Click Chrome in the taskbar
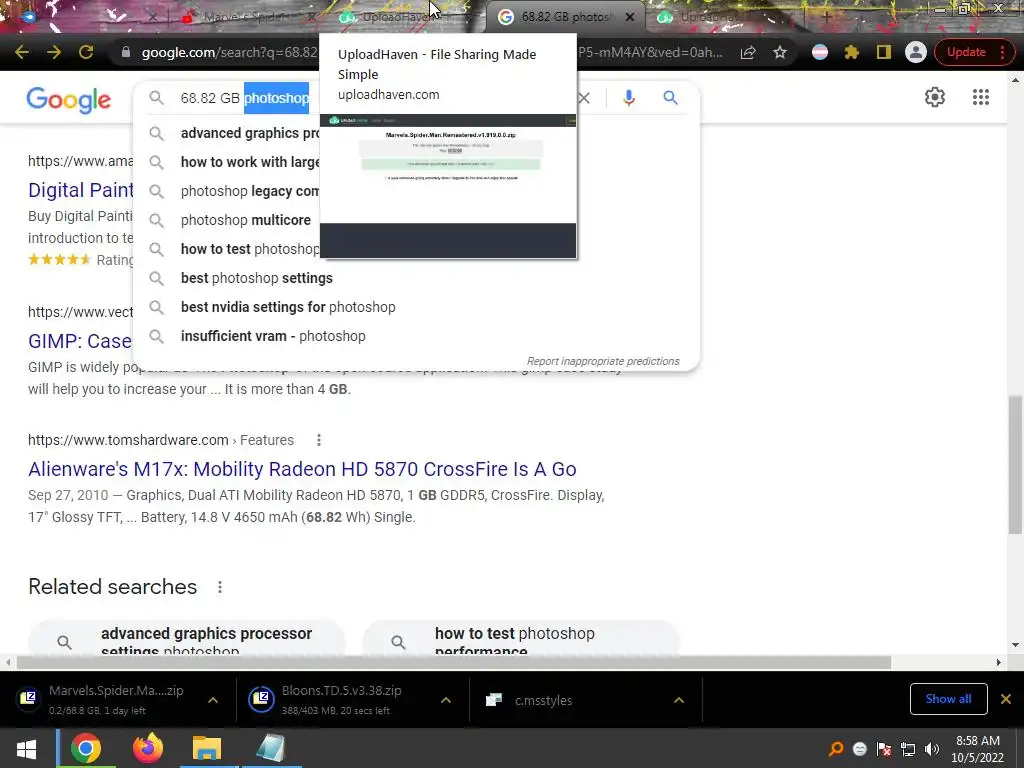Viewport: 1024px width, 768px height. (86, 748)
